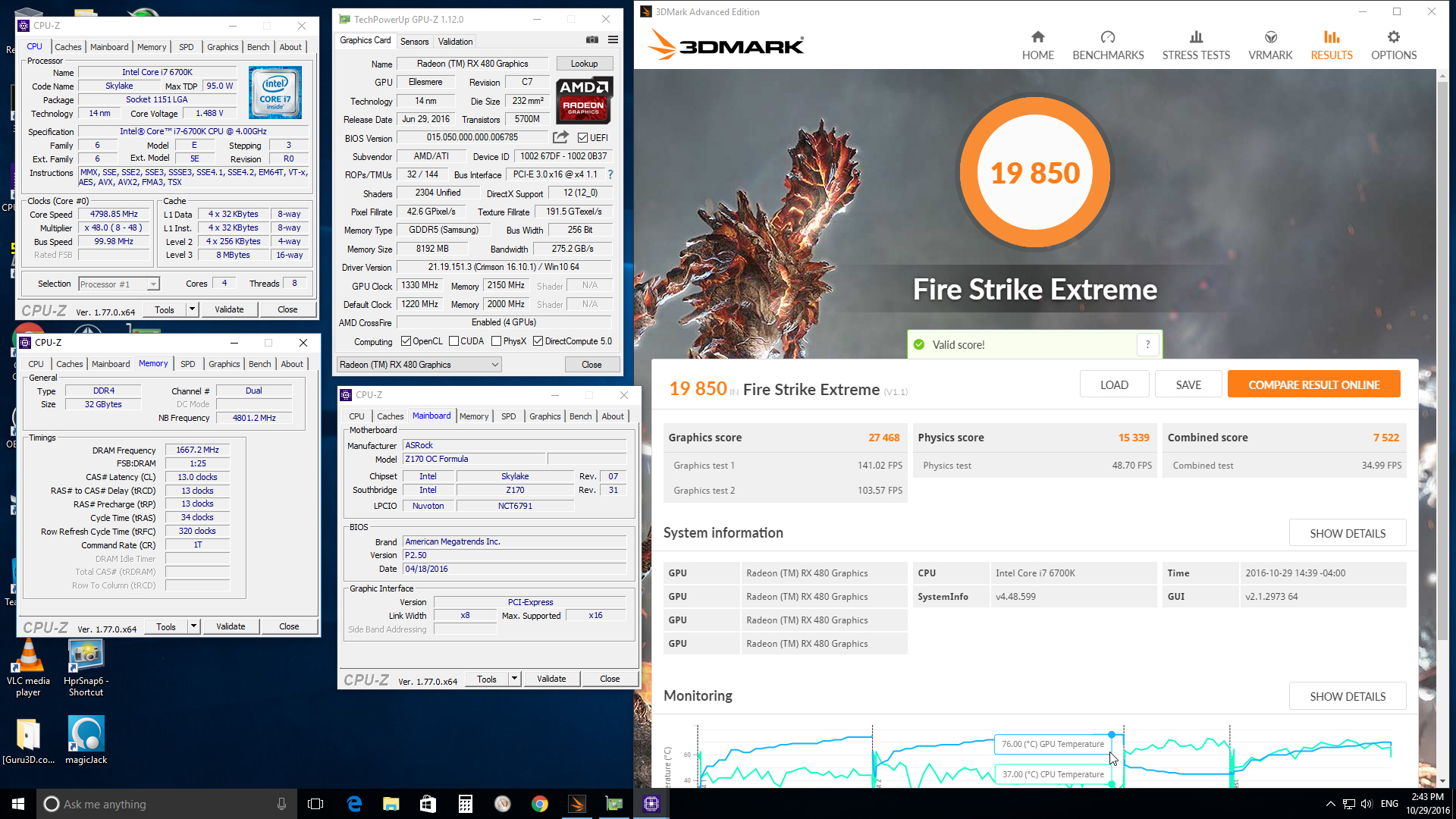Screen dimensions: 1456x819
Task: Open Task View on the taskbar
Action: pyautogui.click(x=315, y=804)
